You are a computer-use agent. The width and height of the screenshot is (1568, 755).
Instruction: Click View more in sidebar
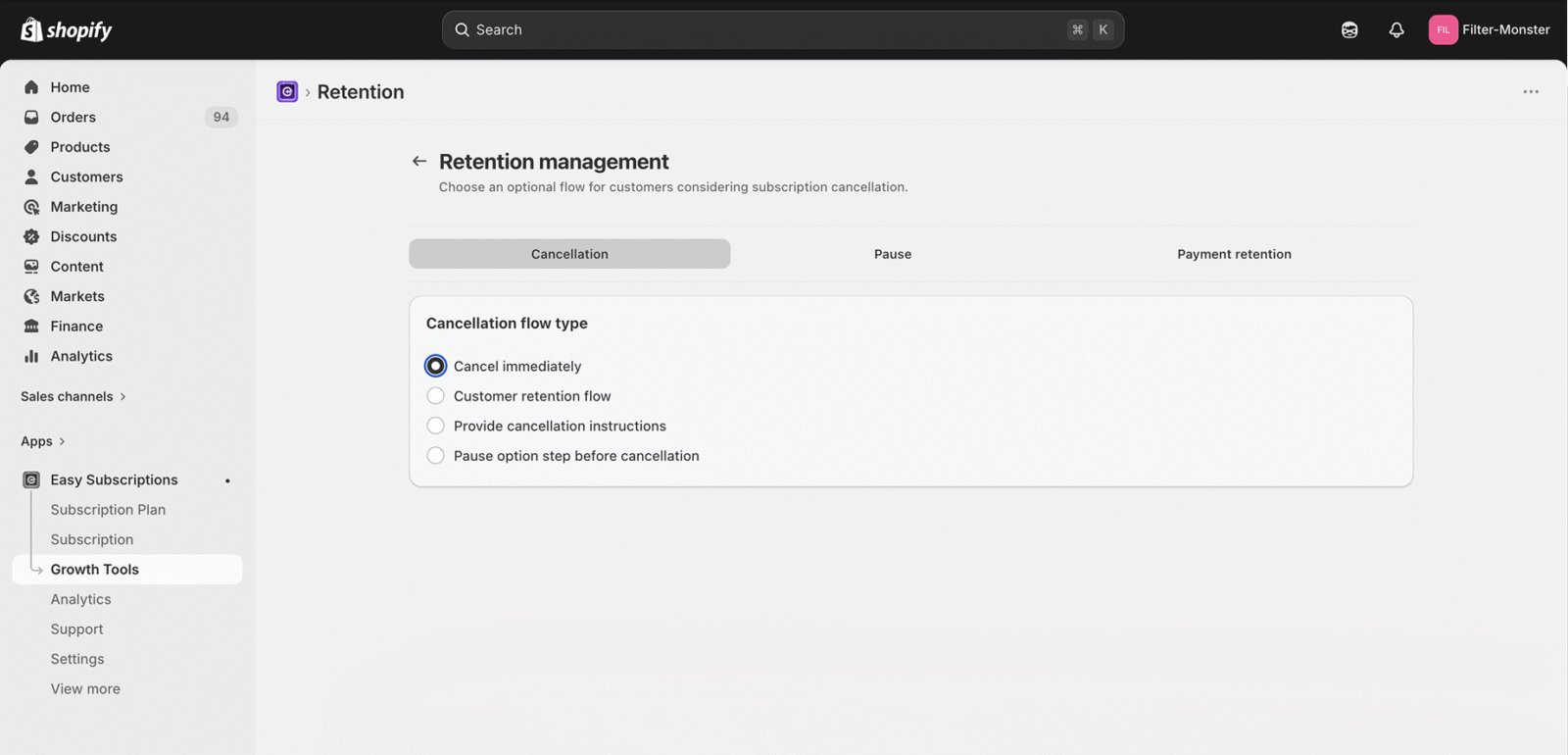pos(85,689)
